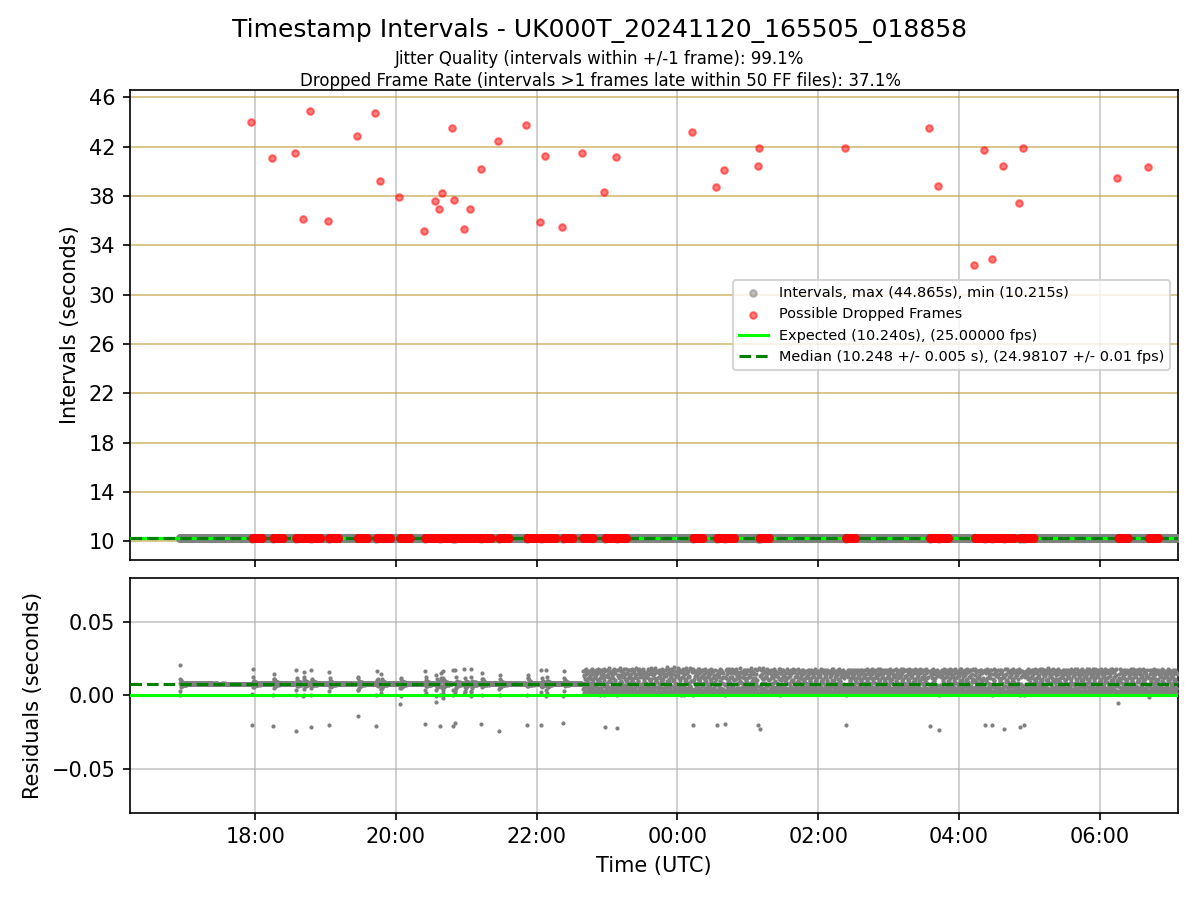Viewport: 1200px width, 900px height.
Task: Pick the legend entry starting 'Median (10.248 +/- 0.005 s)'
Action: tap(971, 356)
